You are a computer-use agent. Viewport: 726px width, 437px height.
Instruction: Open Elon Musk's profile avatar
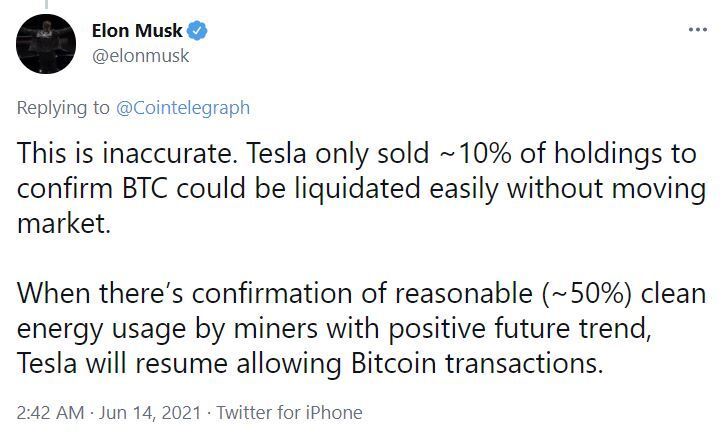46,44
